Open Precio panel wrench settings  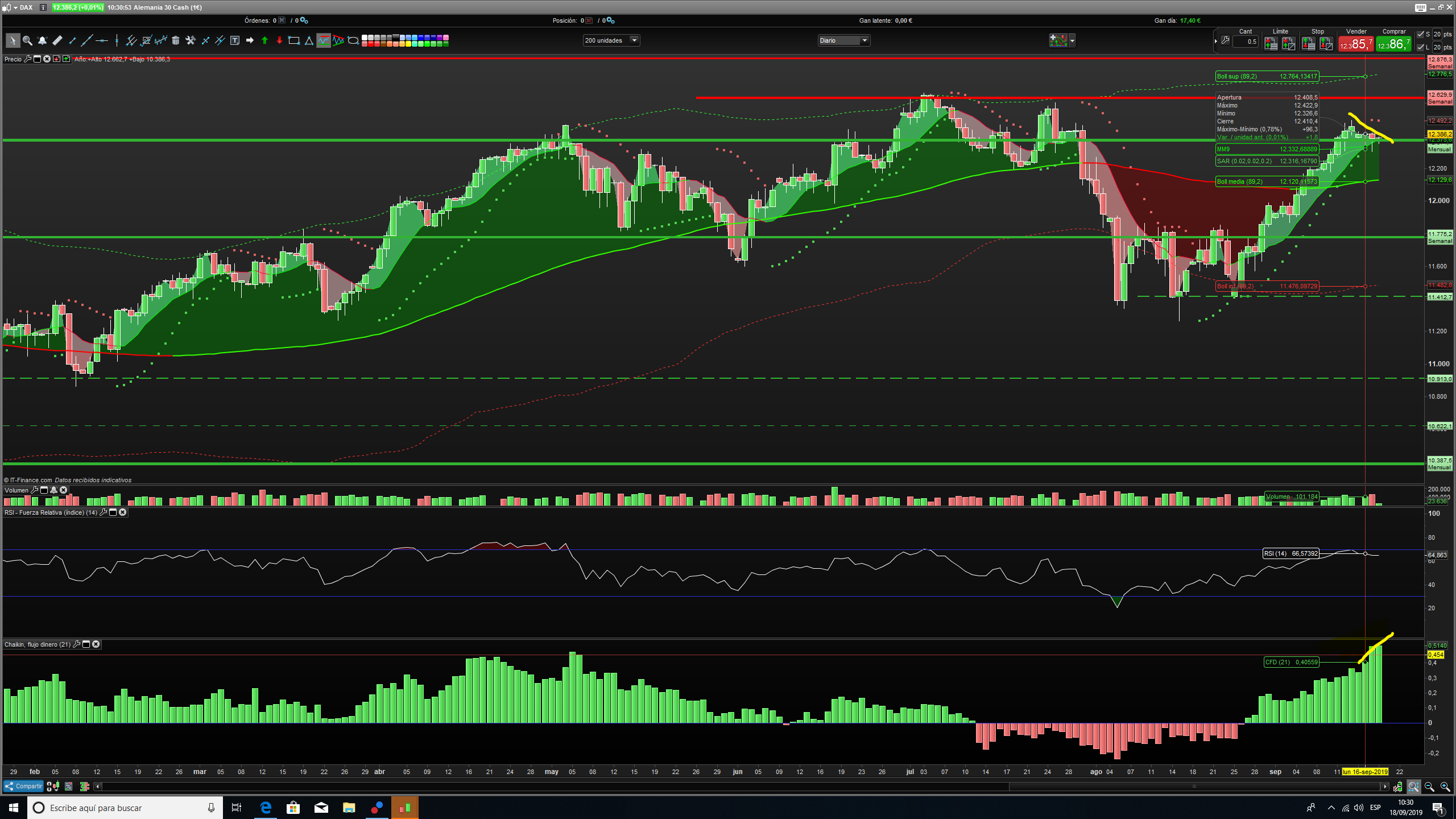coord(27,59)
